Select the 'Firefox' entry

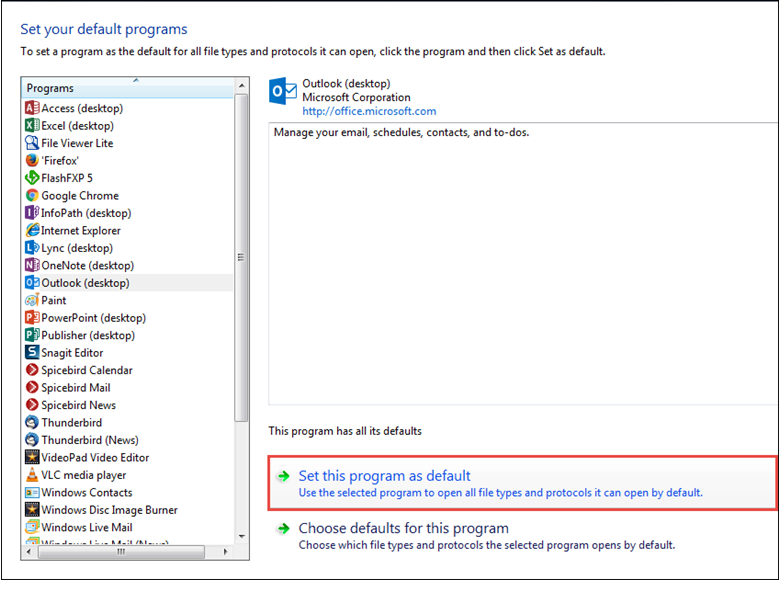point(60,160)
